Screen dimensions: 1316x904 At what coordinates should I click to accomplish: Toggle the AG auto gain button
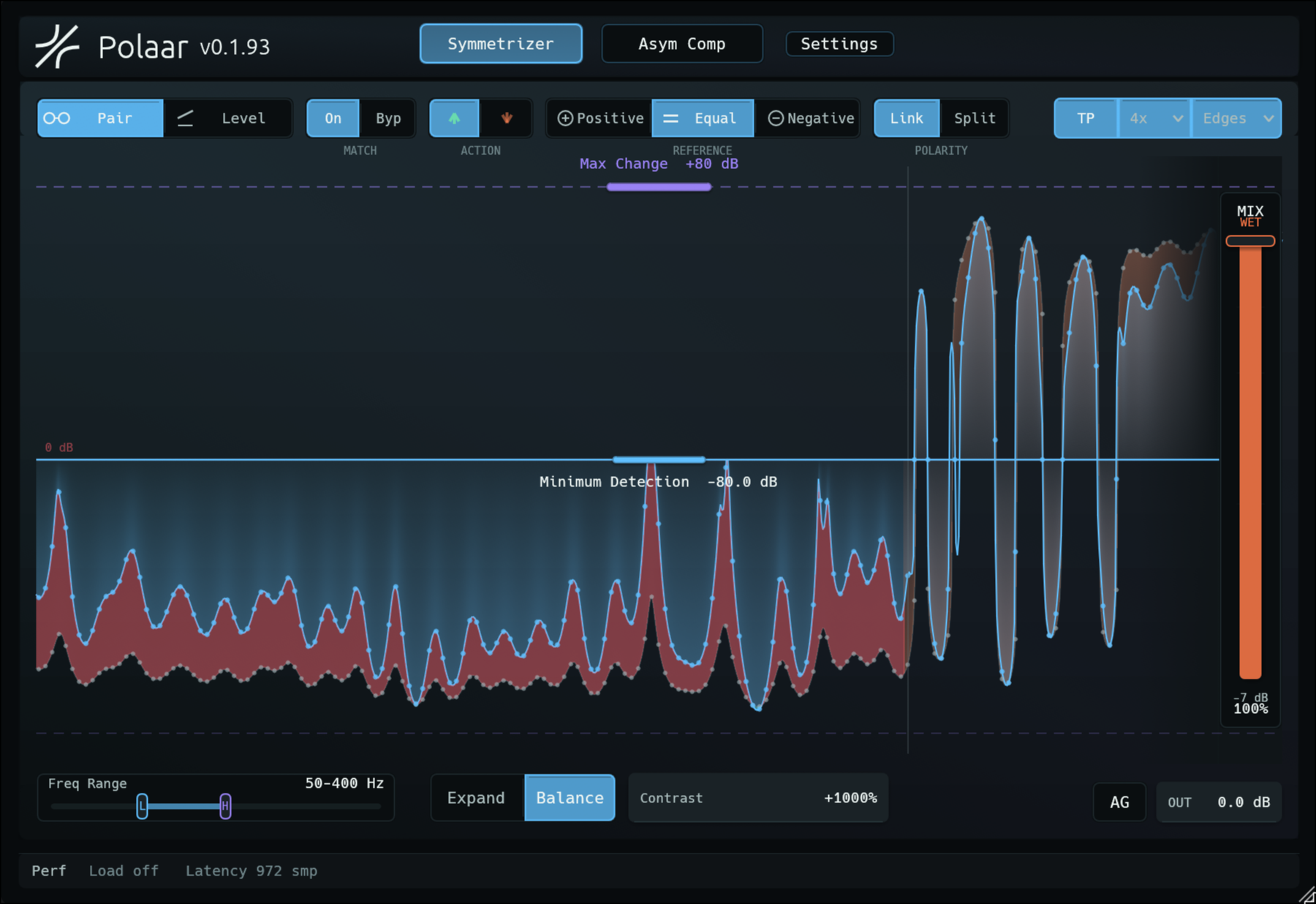pyautogui.click(x=1119, y=802)
